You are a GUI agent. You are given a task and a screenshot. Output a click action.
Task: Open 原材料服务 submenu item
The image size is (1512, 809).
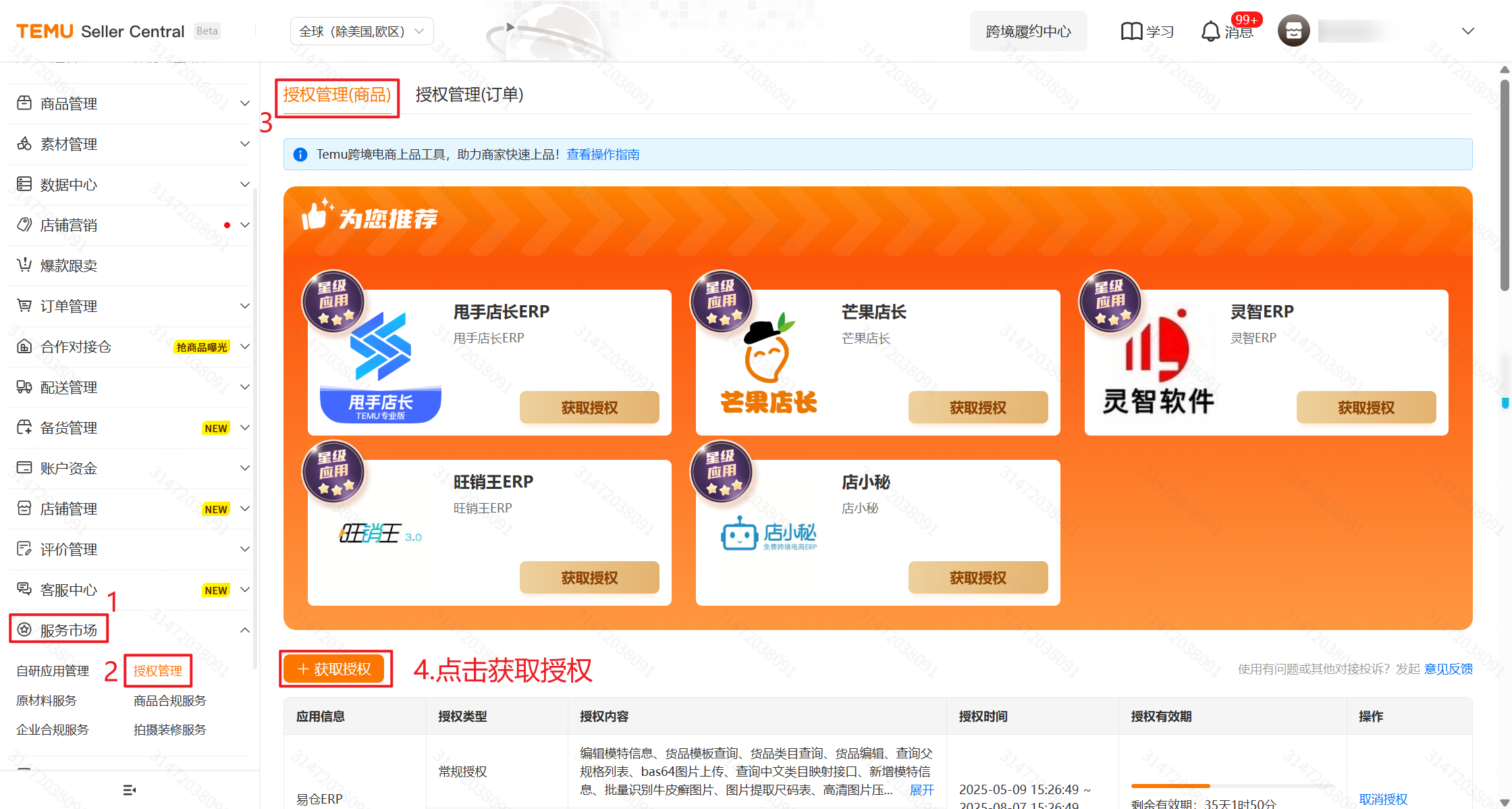pos(47,700)
